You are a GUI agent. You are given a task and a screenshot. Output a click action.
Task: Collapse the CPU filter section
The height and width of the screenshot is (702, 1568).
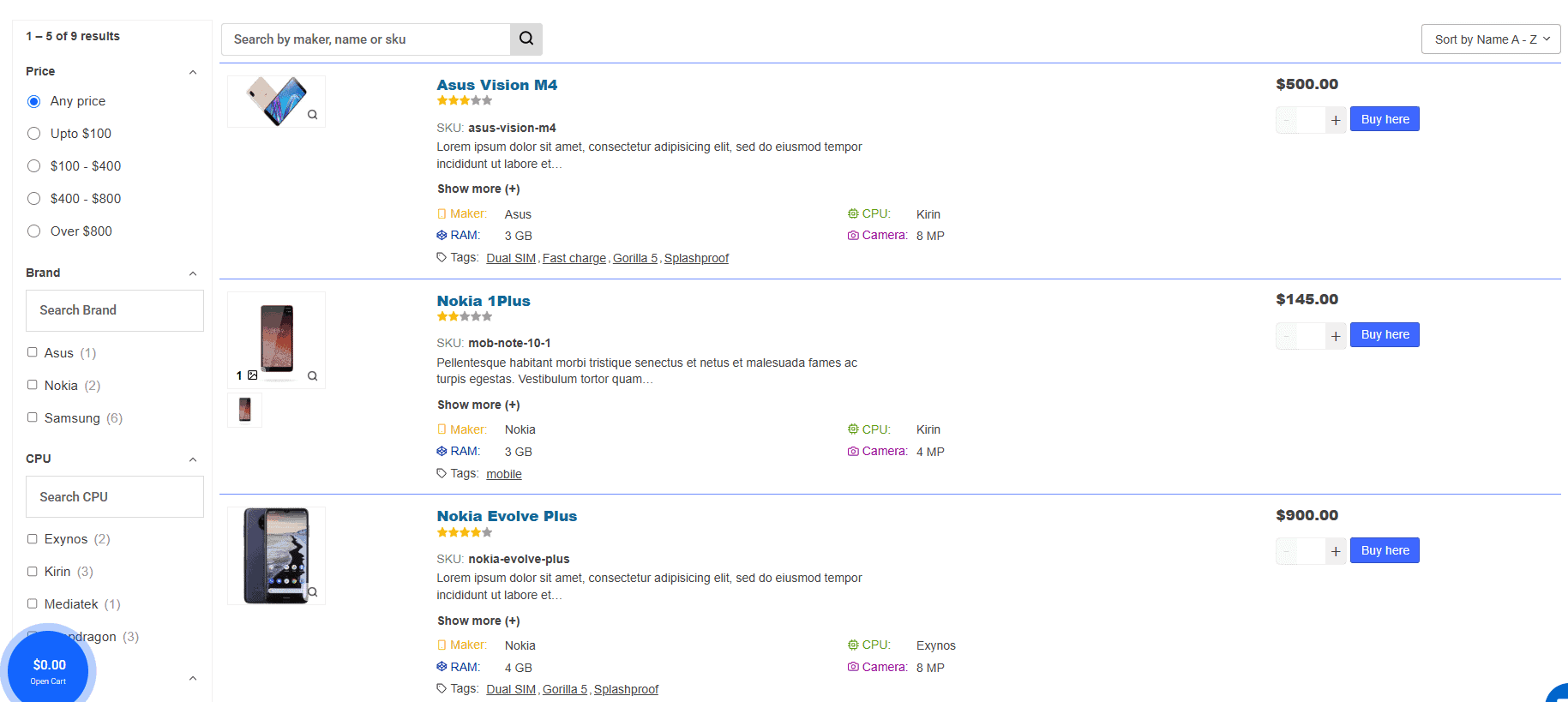[193, 459]
